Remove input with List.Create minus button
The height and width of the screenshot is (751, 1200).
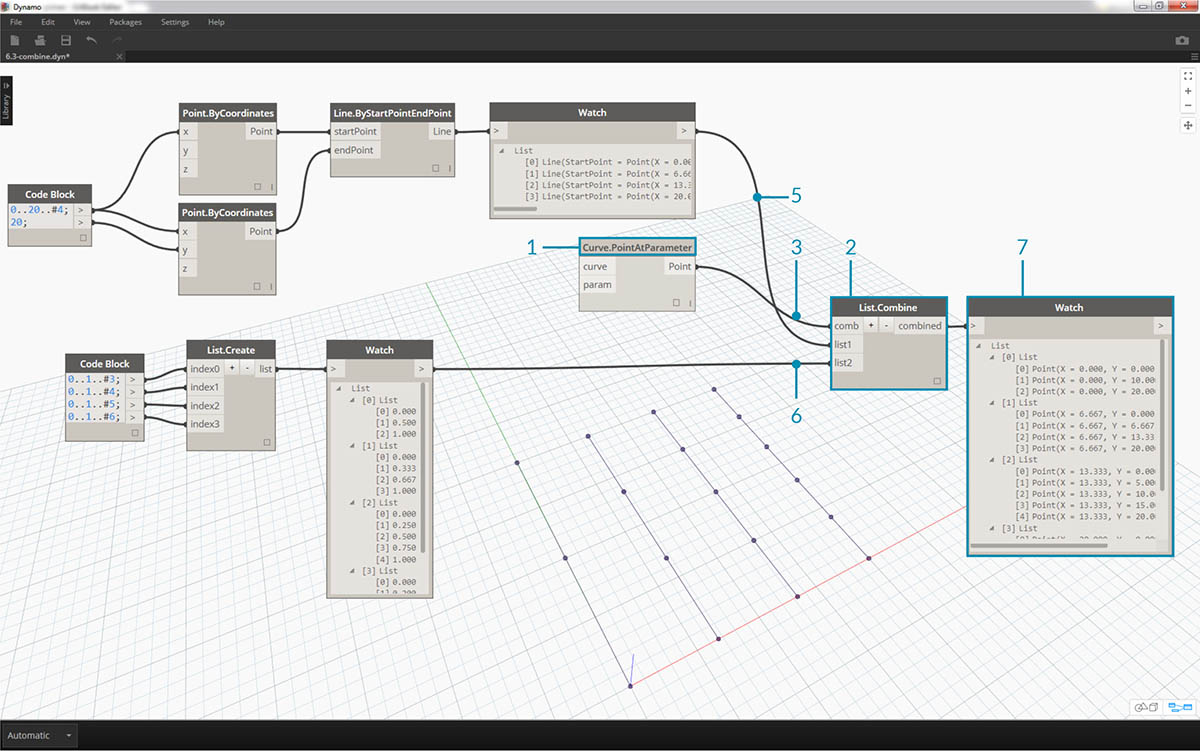(x=246, y=369)
